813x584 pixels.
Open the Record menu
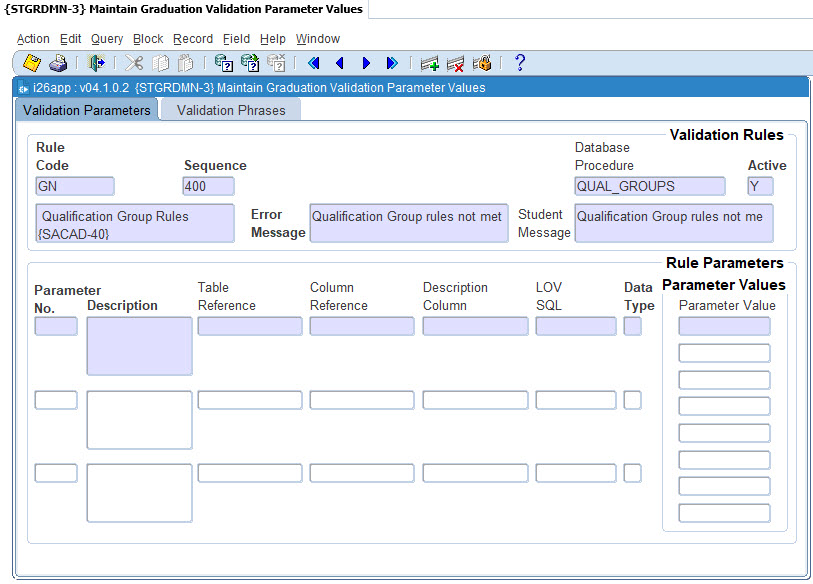coord(193,39)
